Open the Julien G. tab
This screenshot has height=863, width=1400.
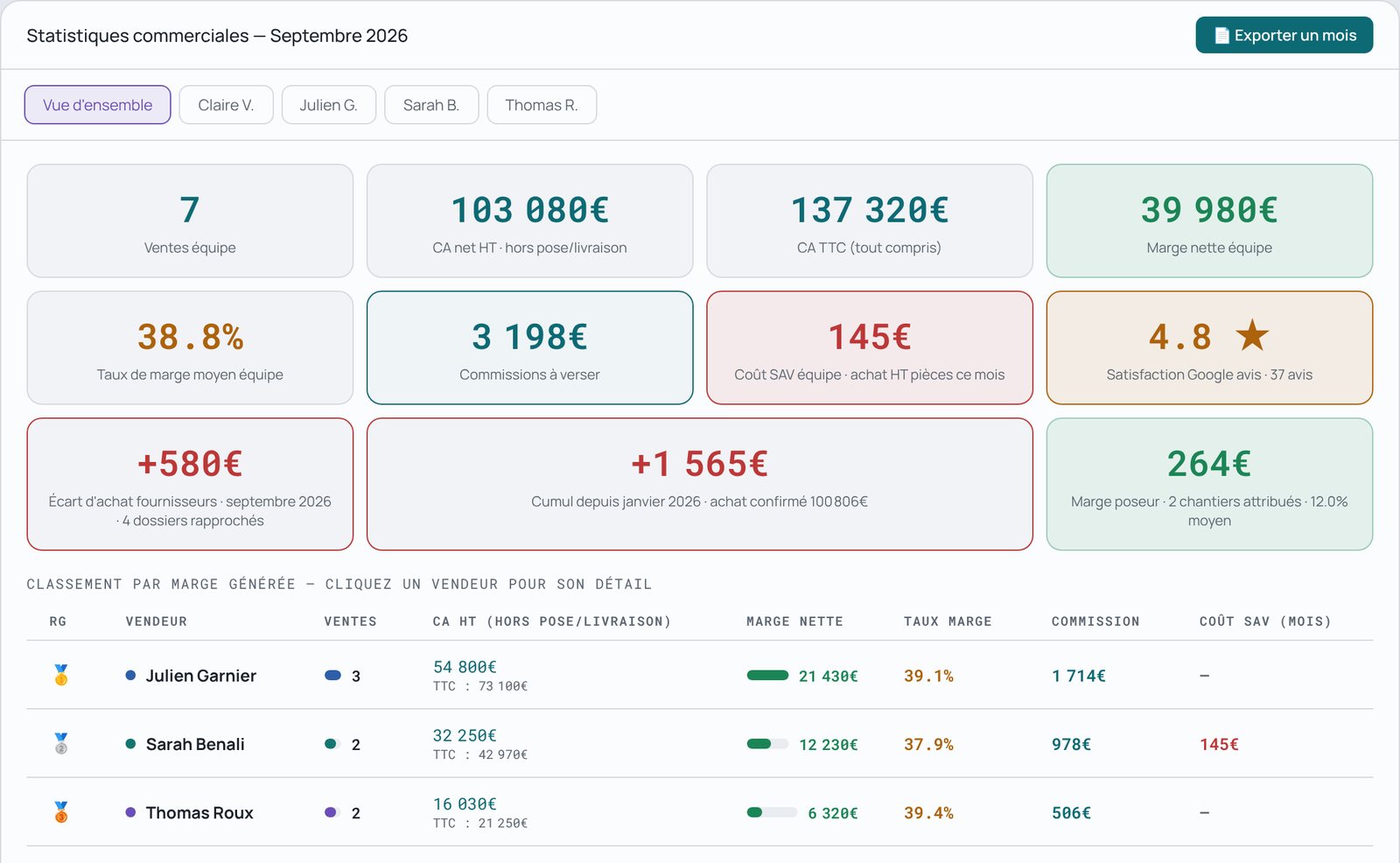pyautogui.click(x=328, y=105)
